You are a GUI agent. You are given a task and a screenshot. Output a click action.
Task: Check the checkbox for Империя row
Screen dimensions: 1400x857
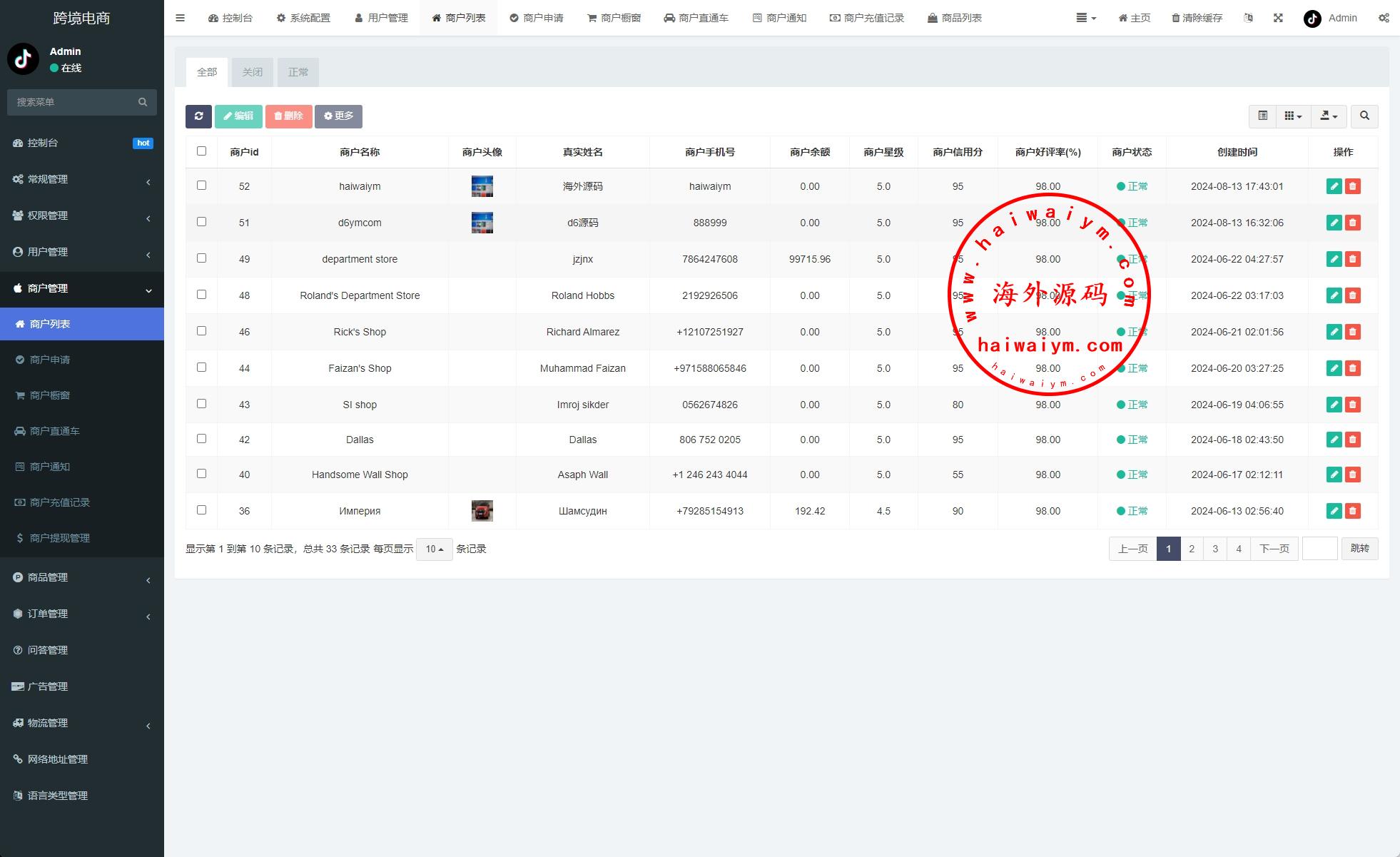201,510
